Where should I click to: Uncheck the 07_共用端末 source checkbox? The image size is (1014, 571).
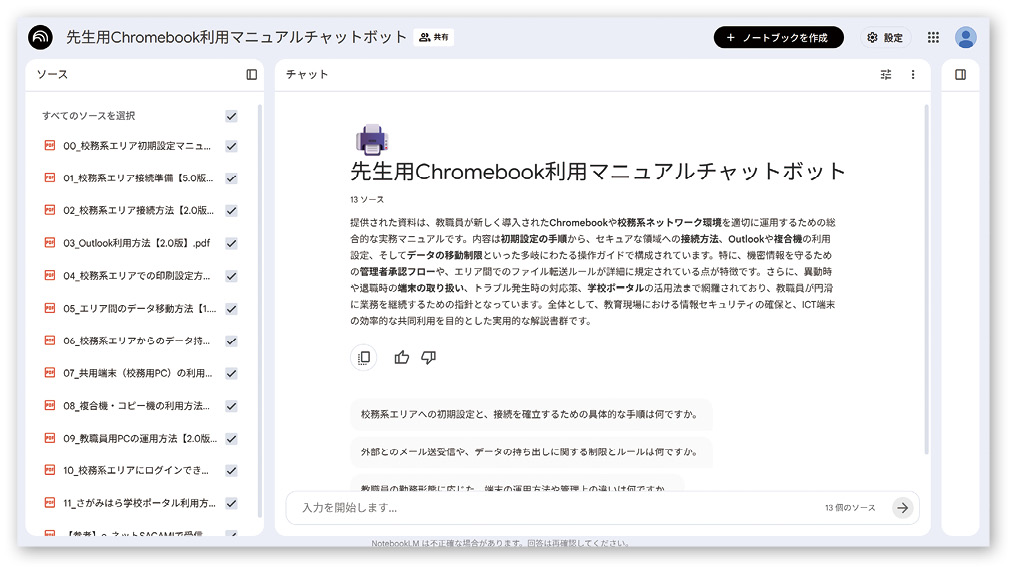231,374
